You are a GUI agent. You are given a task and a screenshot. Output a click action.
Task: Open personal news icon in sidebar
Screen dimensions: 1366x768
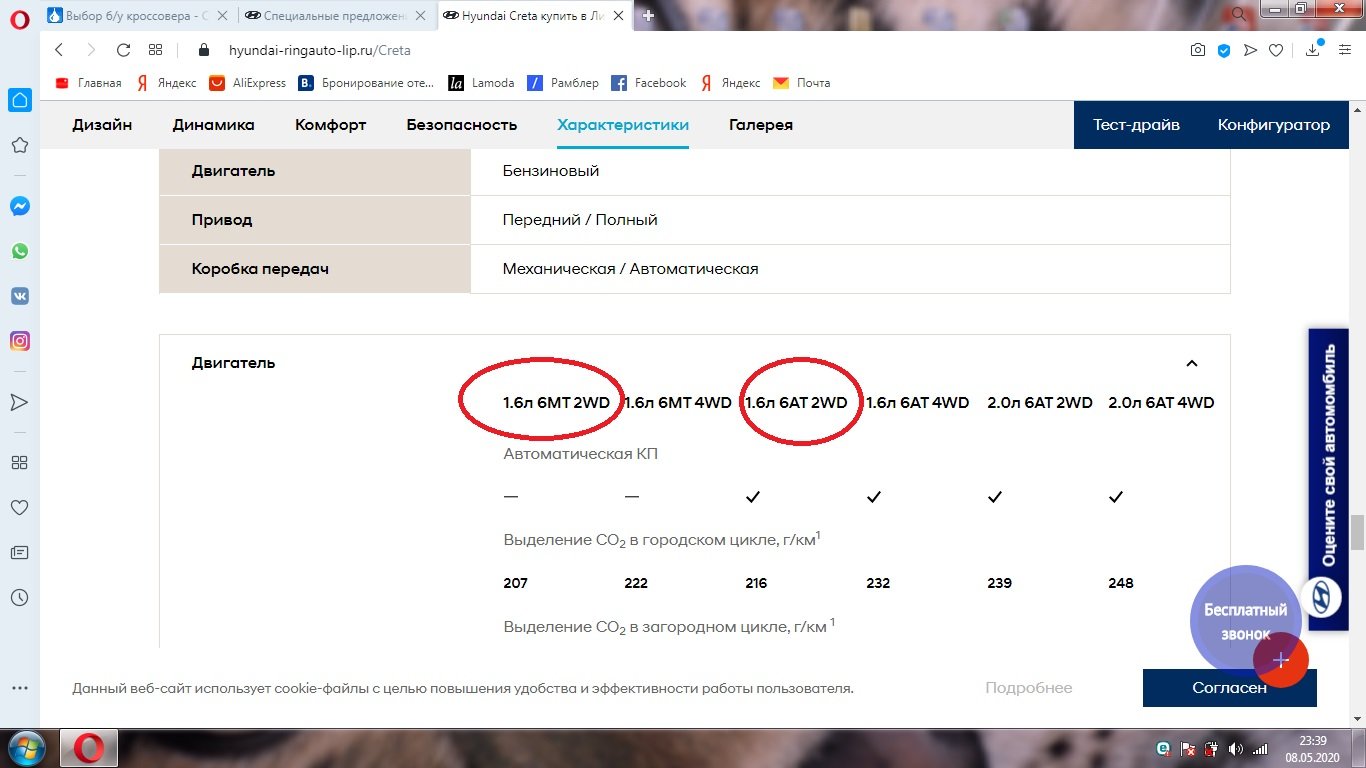19,552
